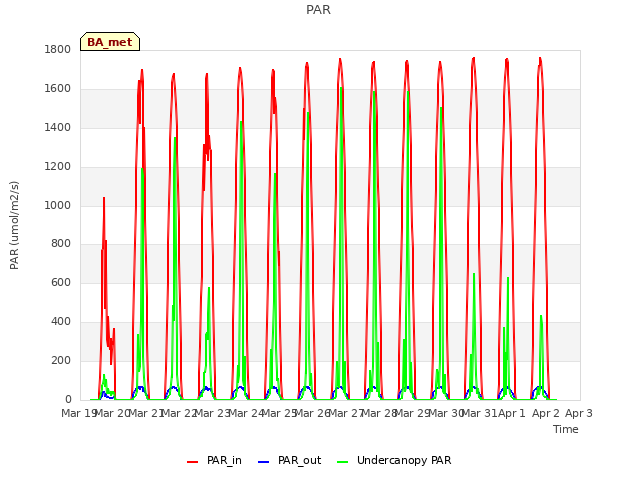Toggle the PAR_in legend entry
Image resolution: width=640 pixels, height=480 pixels.
[x=215, y=460]
